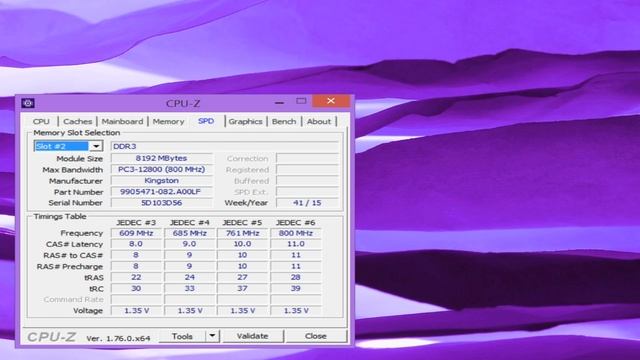640x360 pixels.
Task: Select the SPD tab
Action: [206, 121]
